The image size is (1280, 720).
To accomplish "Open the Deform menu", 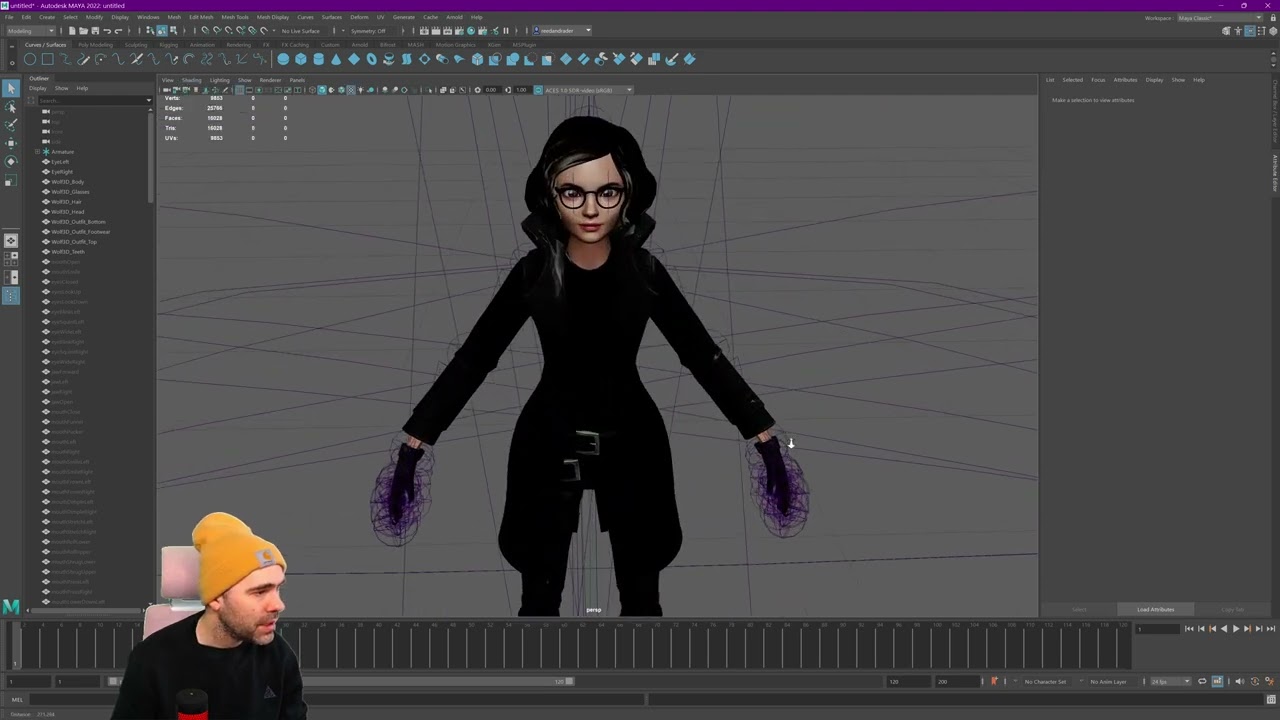I will [x=359, y=17].
